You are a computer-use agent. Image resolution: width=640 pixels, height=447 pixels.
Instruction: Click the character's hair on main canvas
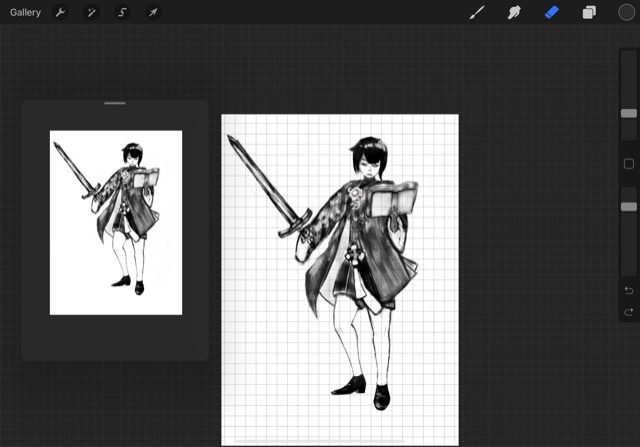(368, 150)
